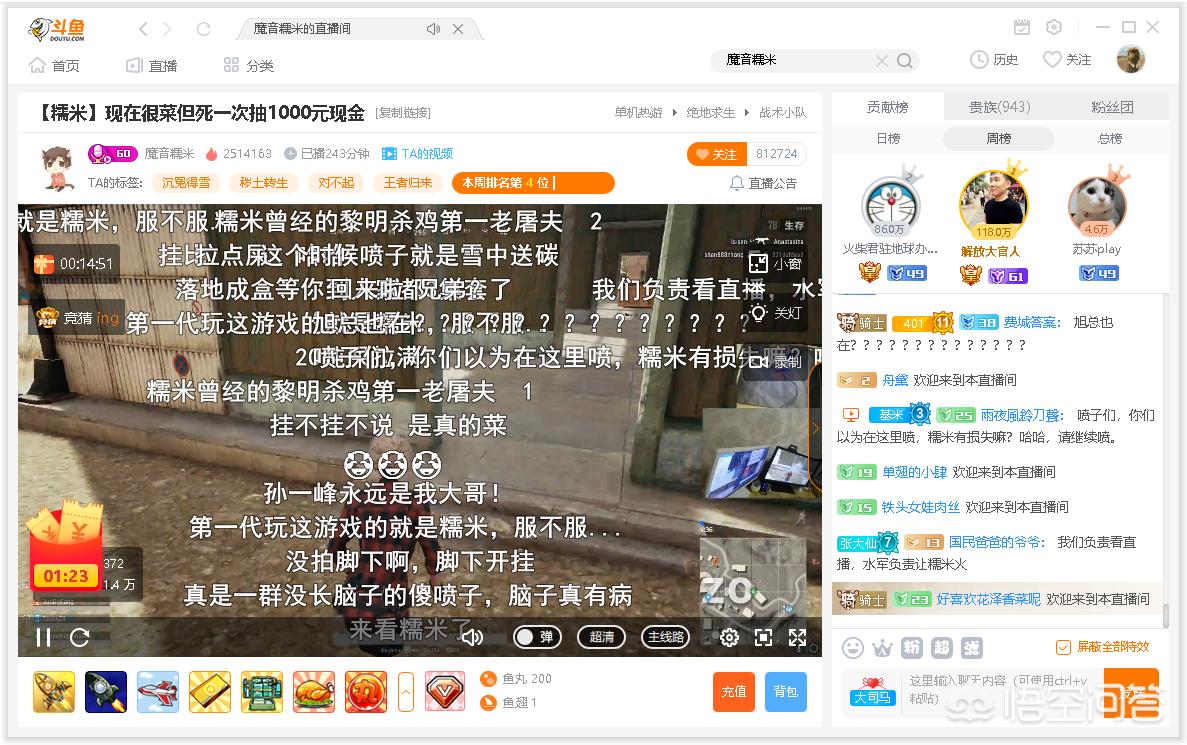Viewport: 1187px width, 745px height.
Task: Open 历史 watch history
Action: 994,60
